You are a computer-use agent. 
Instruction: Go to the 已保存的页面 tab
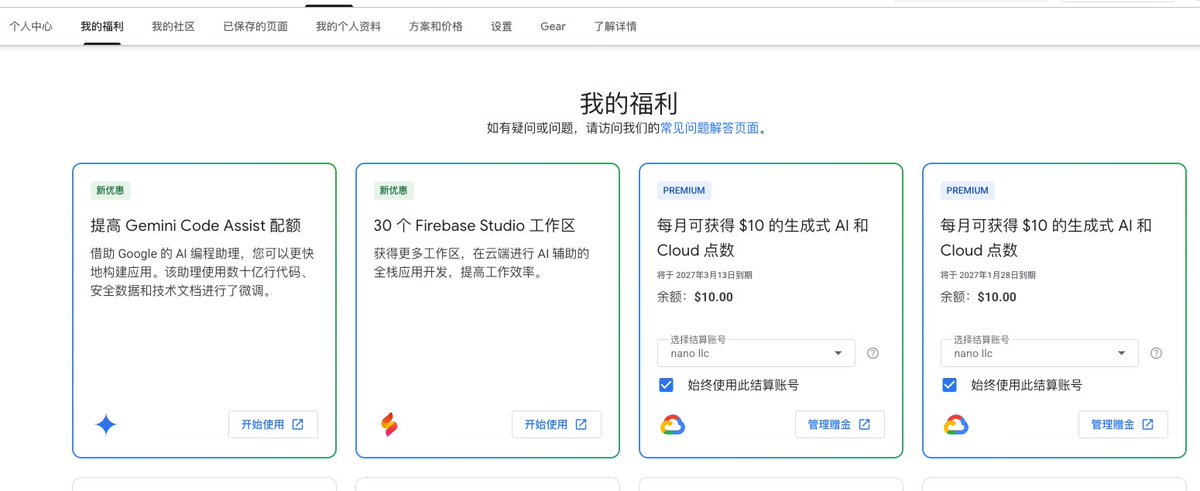pyautogui.click(x=255, y=27)
